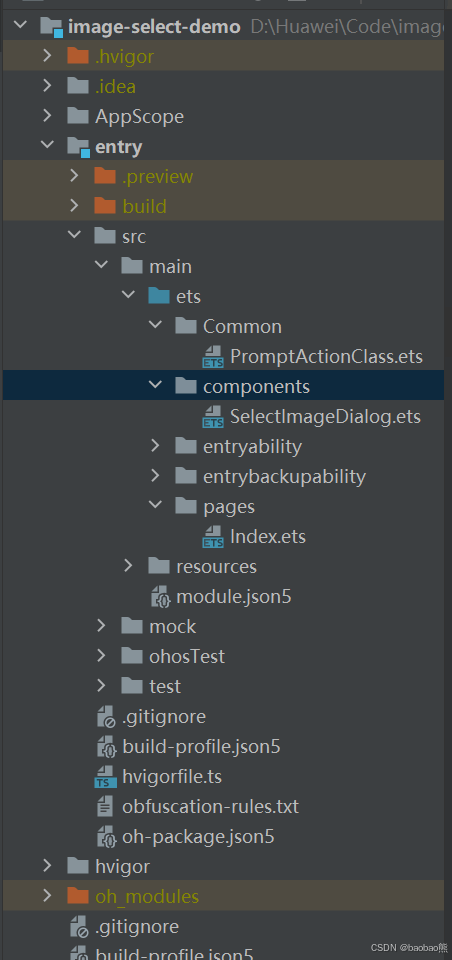Screen dimensions: 452x960
Task: Select the AppScope folder
Action: 140,116
